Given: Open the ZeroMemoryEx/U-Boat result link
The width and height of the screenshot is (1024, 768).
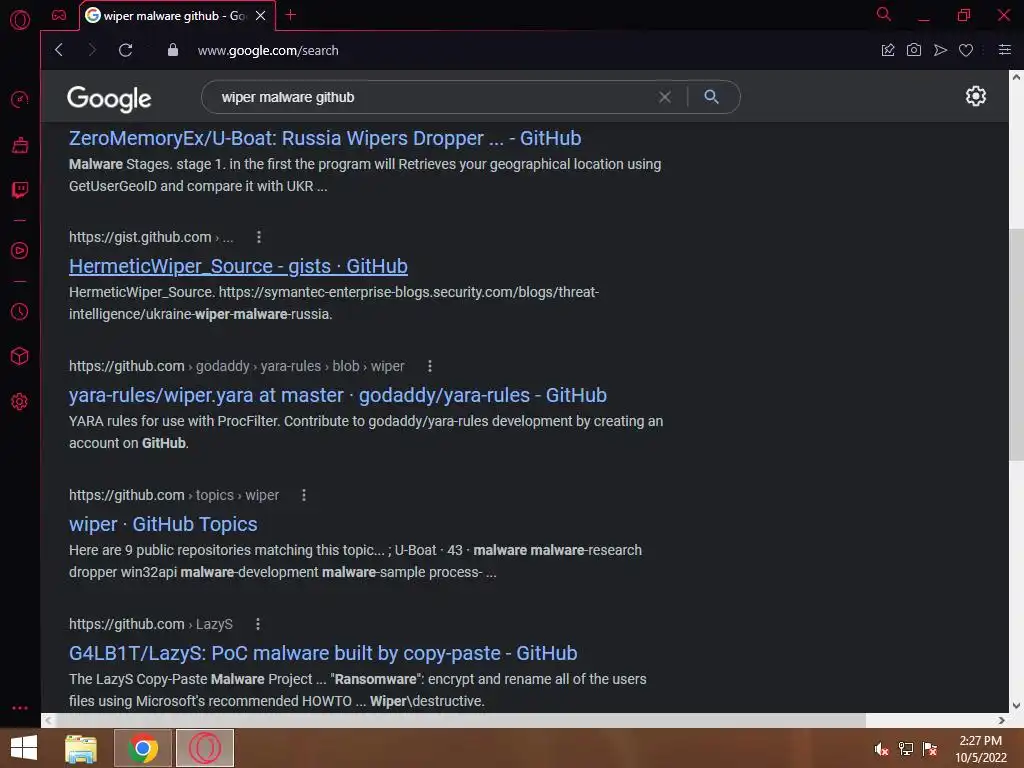Looking at the screenshot, I should click(x=325, y=138).
